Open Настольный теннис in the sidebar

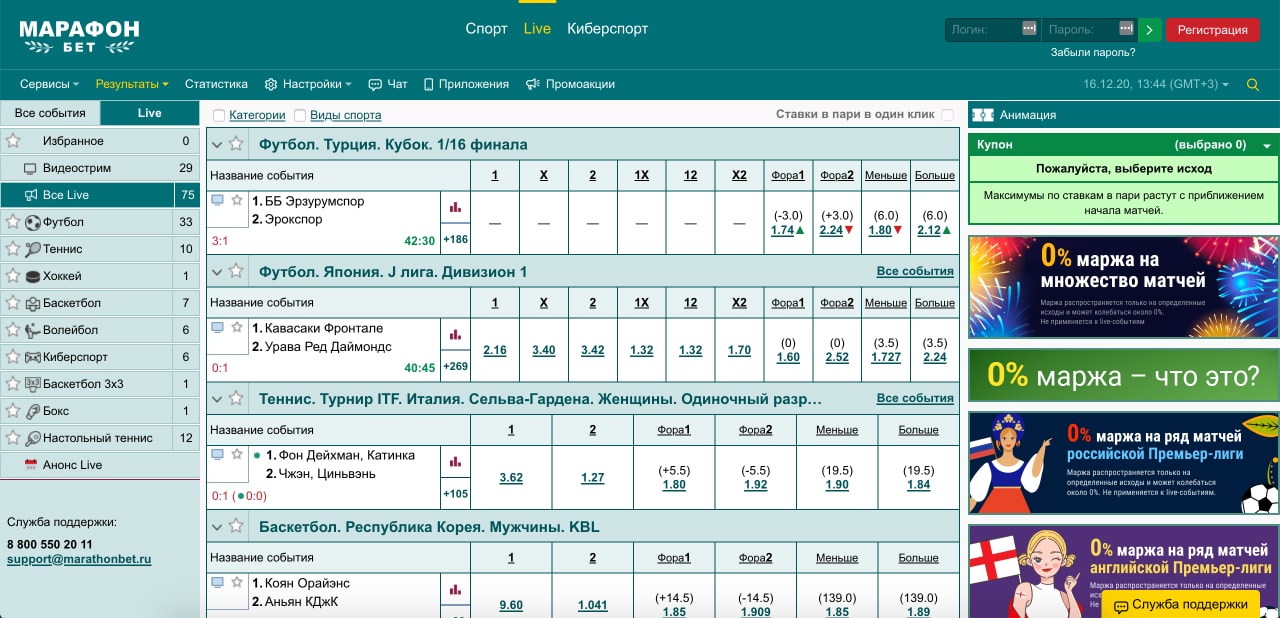[100, 438]
